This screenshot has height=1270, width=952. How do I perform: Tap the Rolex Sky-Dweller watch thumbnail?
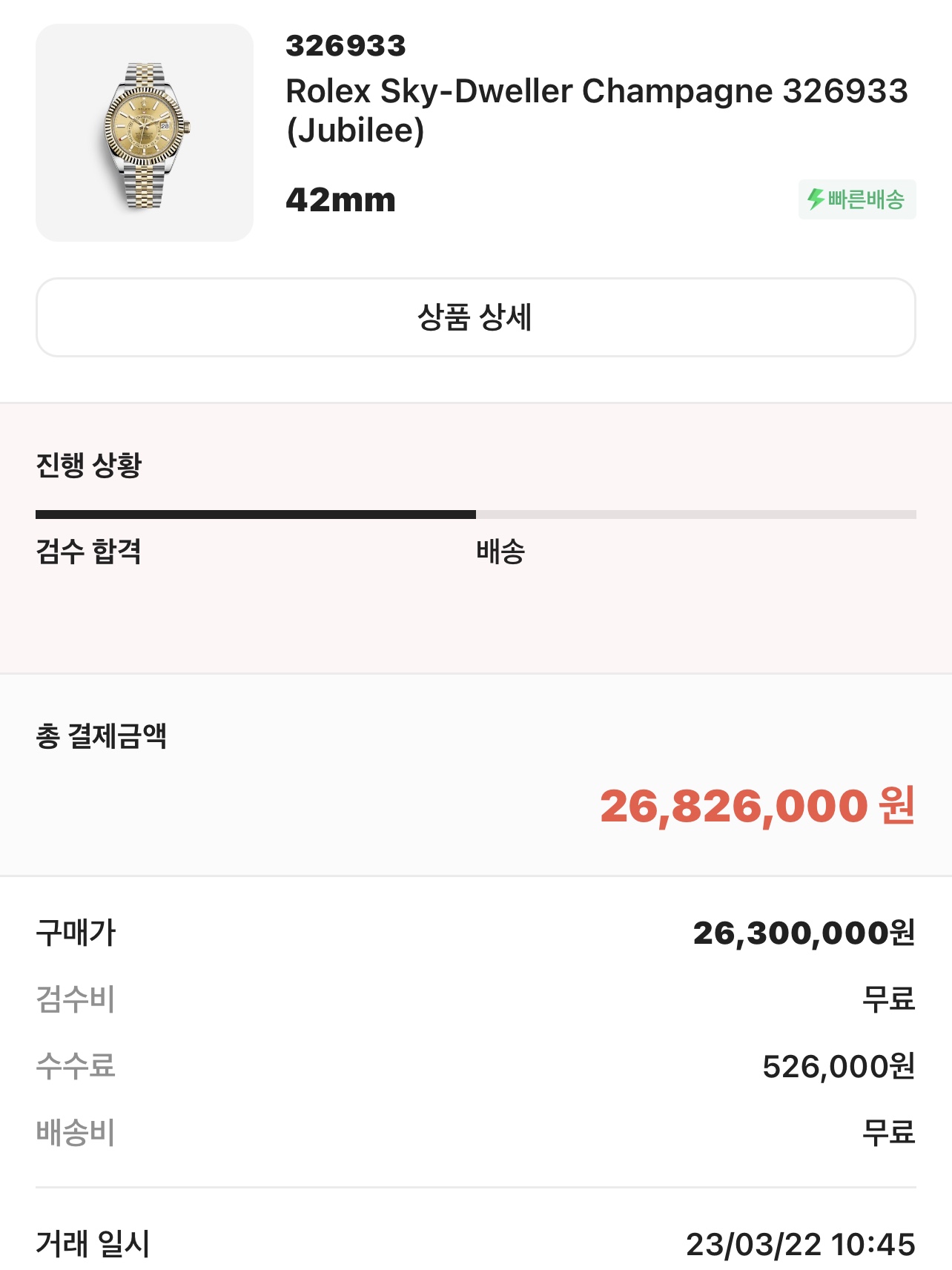(x=145, y=133)
